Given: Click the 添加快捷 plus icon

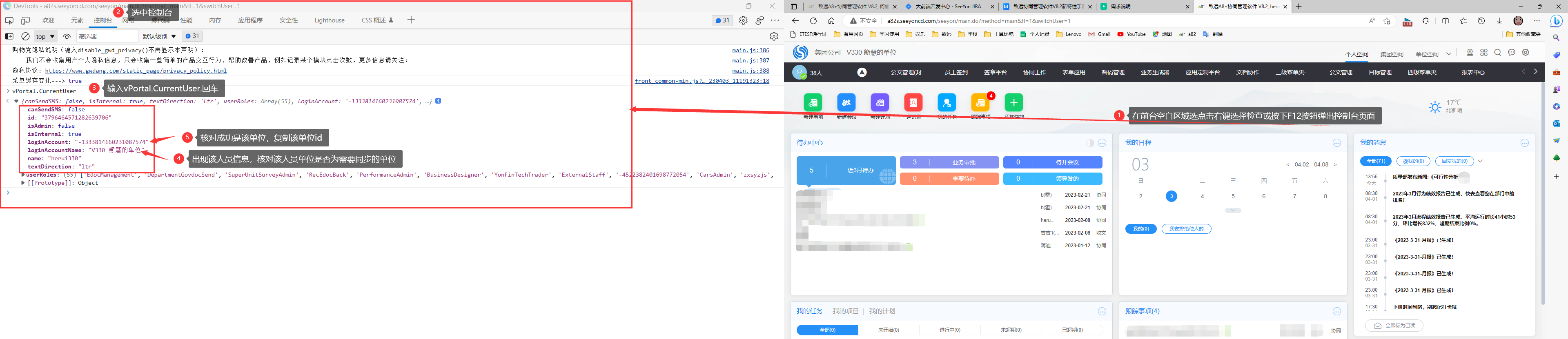Looking at the screenshot, I should click(1013, 103).
